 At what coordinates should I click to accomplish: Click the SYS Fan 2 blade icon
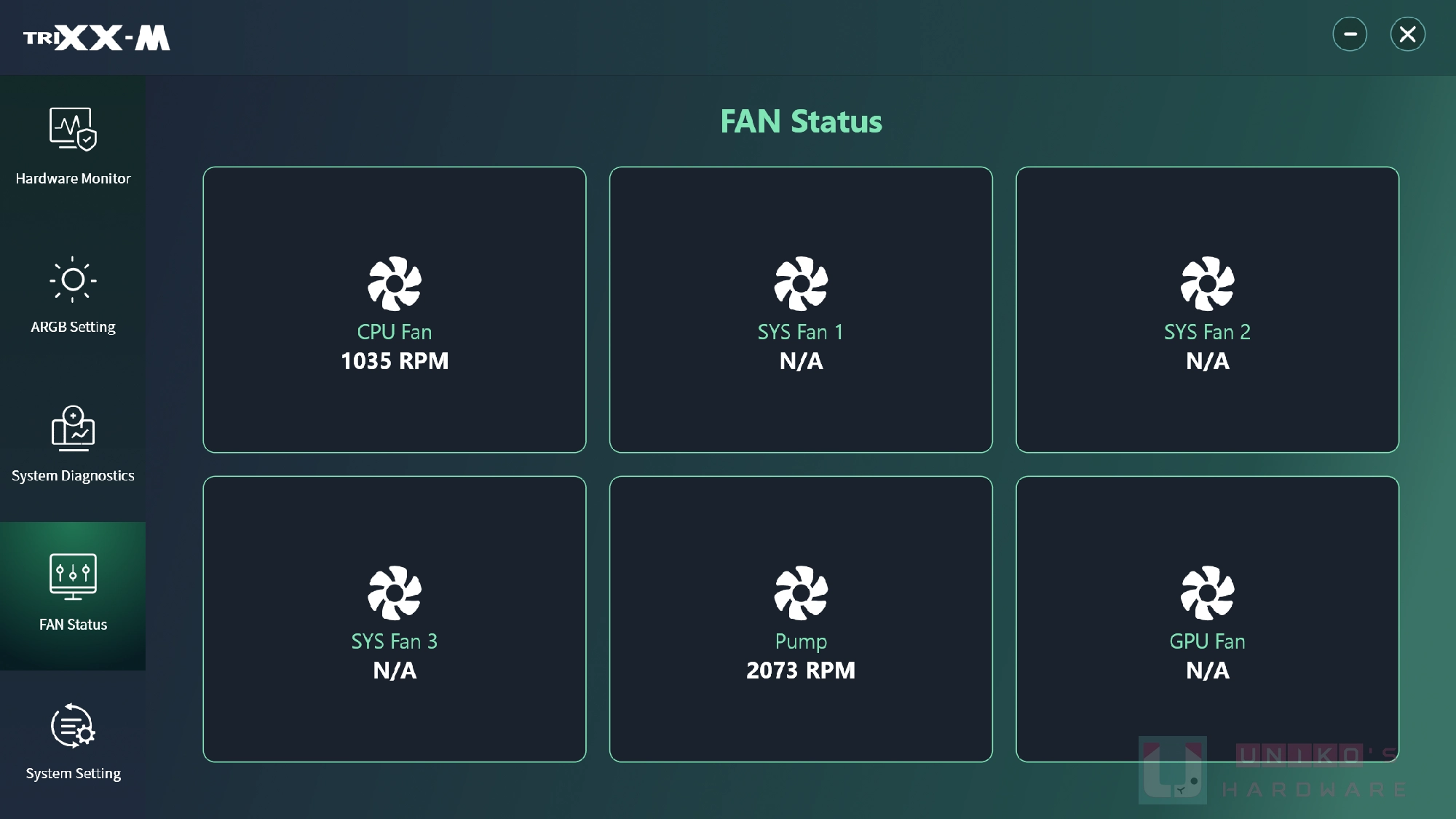[1207, 283]
